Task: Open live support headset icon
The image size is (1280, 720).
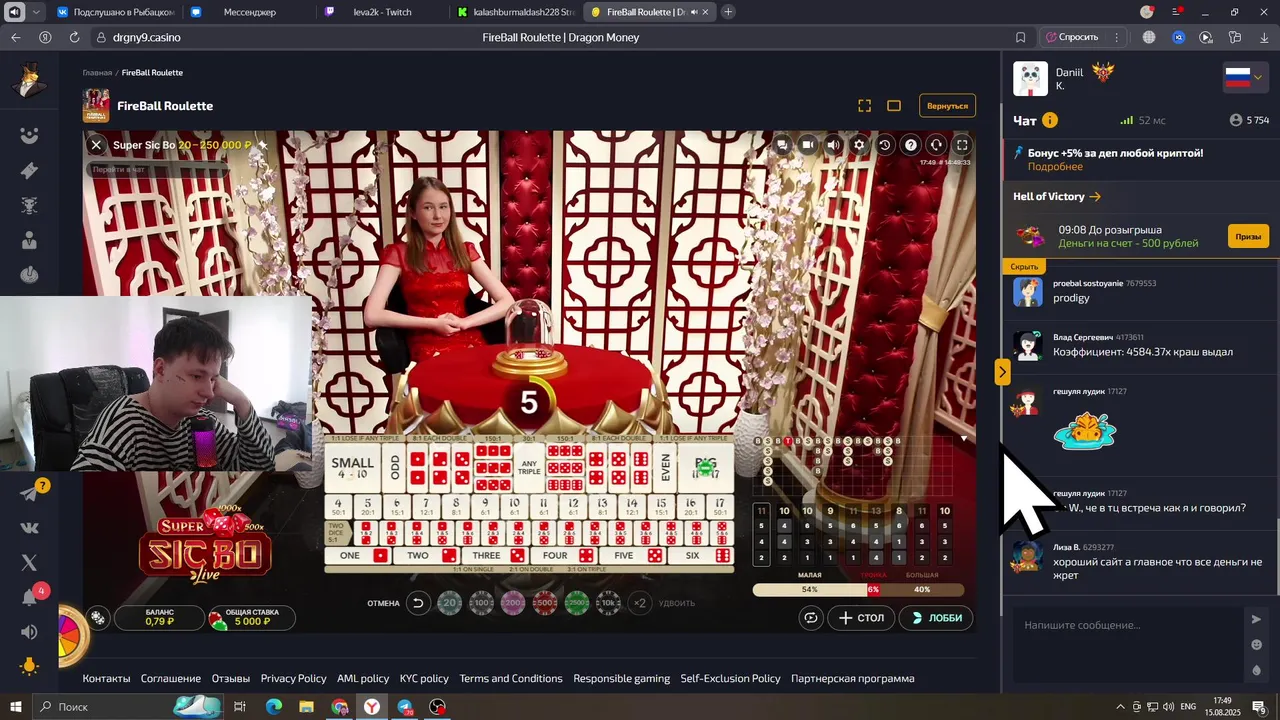Action: [x=936, y=145]
